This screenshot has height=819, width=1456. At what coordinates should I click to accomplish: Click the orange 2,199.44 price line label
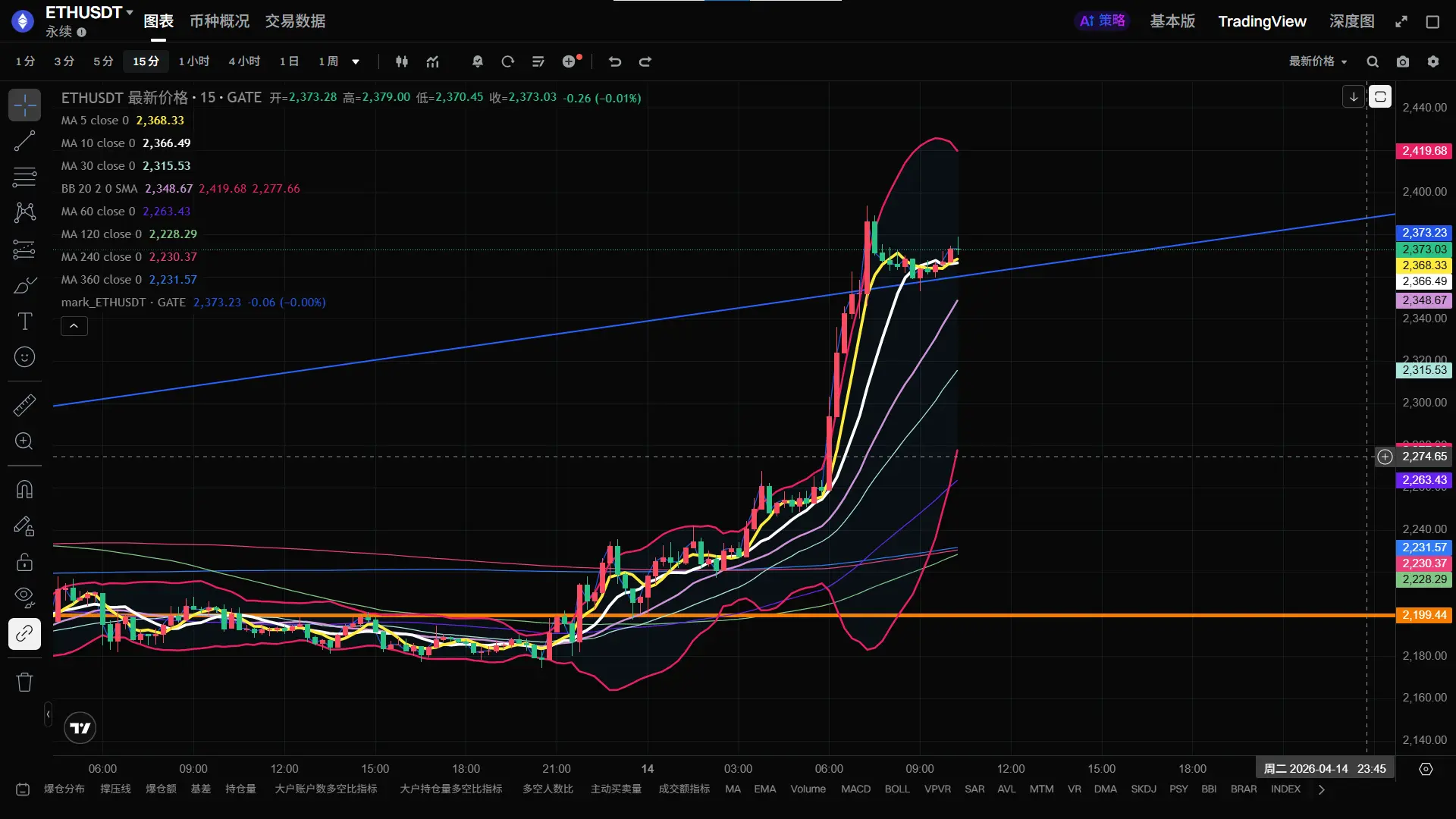[x=1423, y=615]
